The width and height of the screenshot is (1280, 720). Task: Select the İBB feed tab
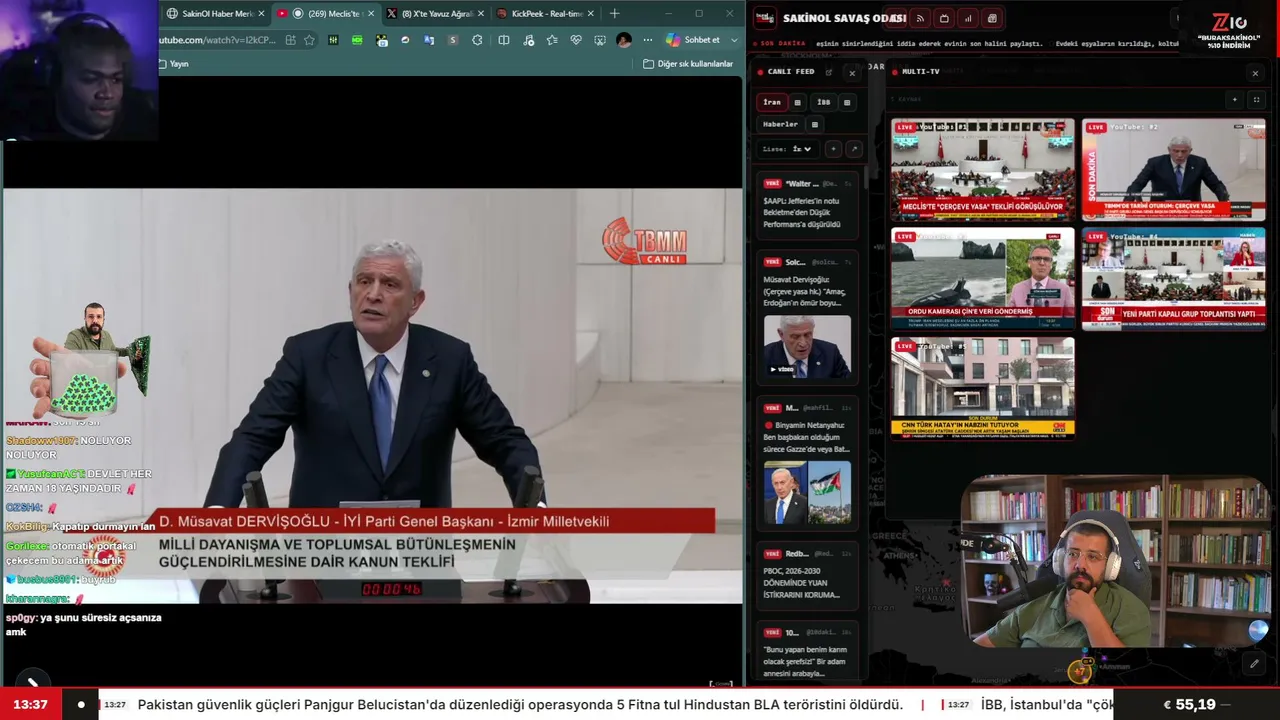pos(823,102)
